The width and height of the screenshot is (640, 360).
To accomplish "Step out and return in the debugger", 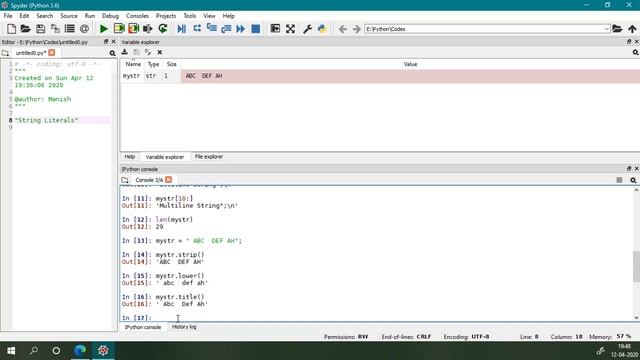I will (x=226, y=29).
